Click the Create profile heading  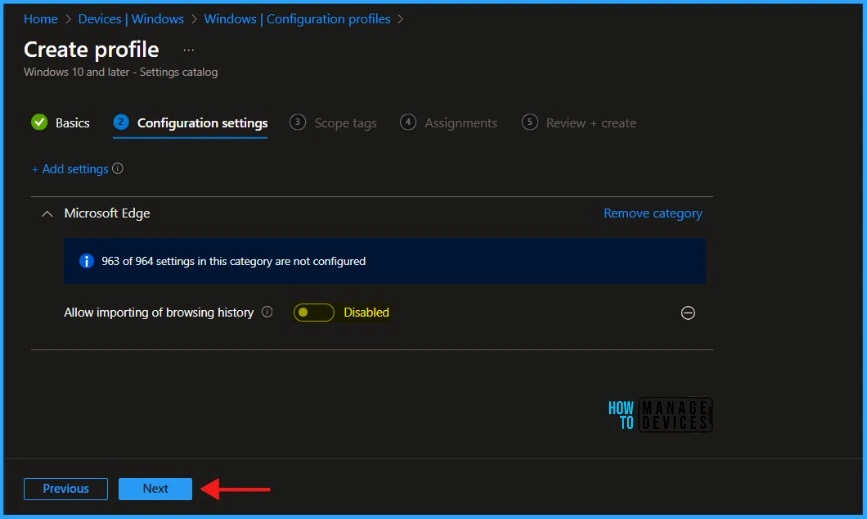[x=91, y=50]
